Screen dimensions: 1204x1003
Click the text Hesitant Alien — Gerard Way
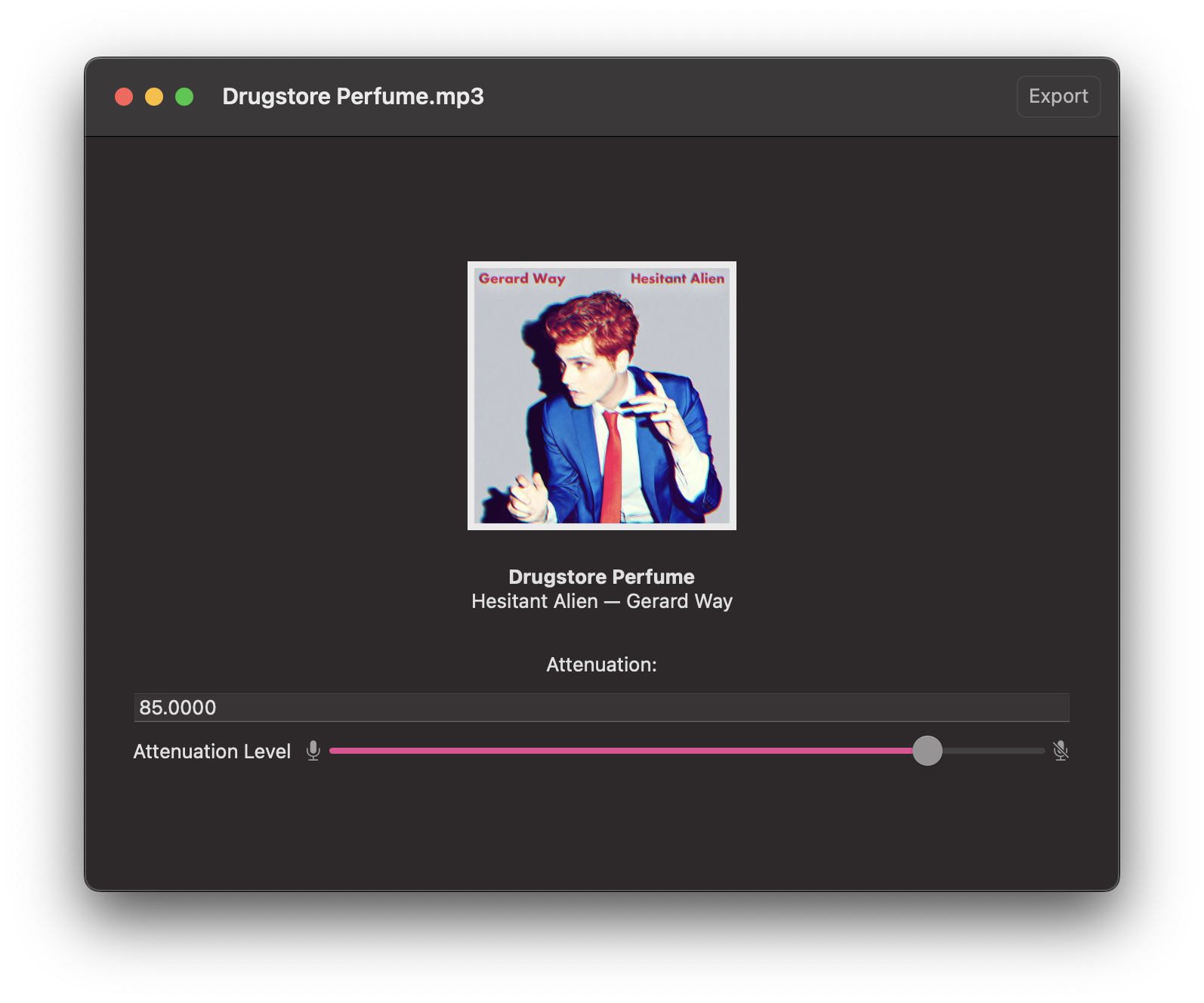tap(602, 601)
